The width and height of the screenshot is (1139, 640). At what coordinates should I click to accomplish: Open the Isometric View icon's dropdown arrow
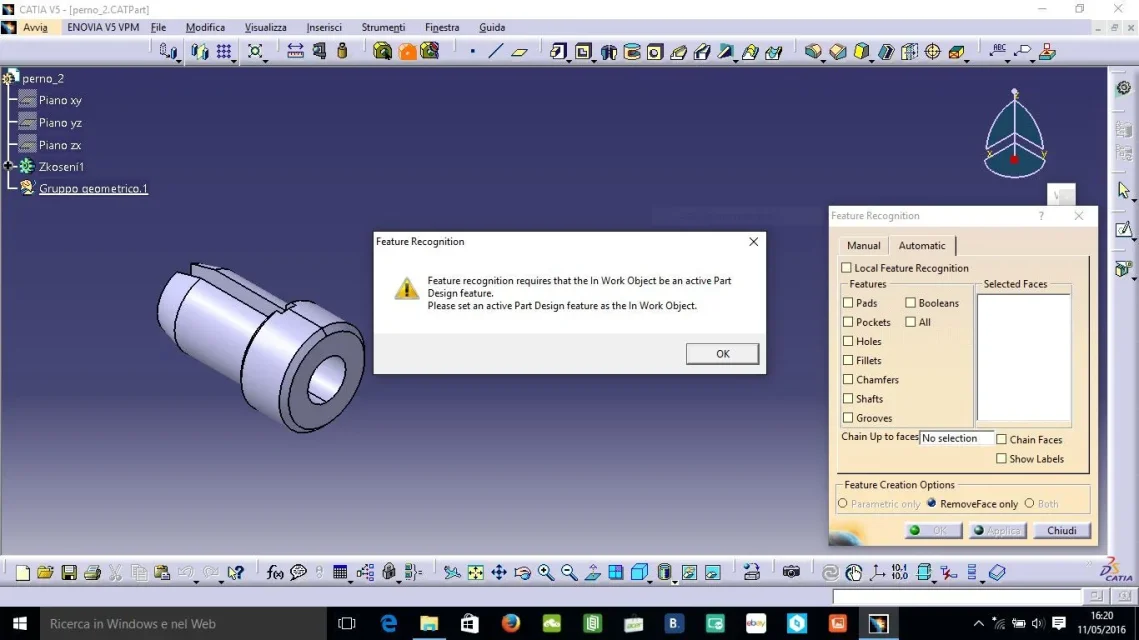[x=649, y=582]
